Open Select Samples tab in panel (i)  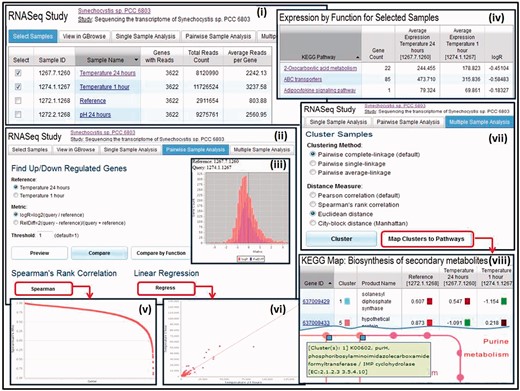tap(33, 36)
